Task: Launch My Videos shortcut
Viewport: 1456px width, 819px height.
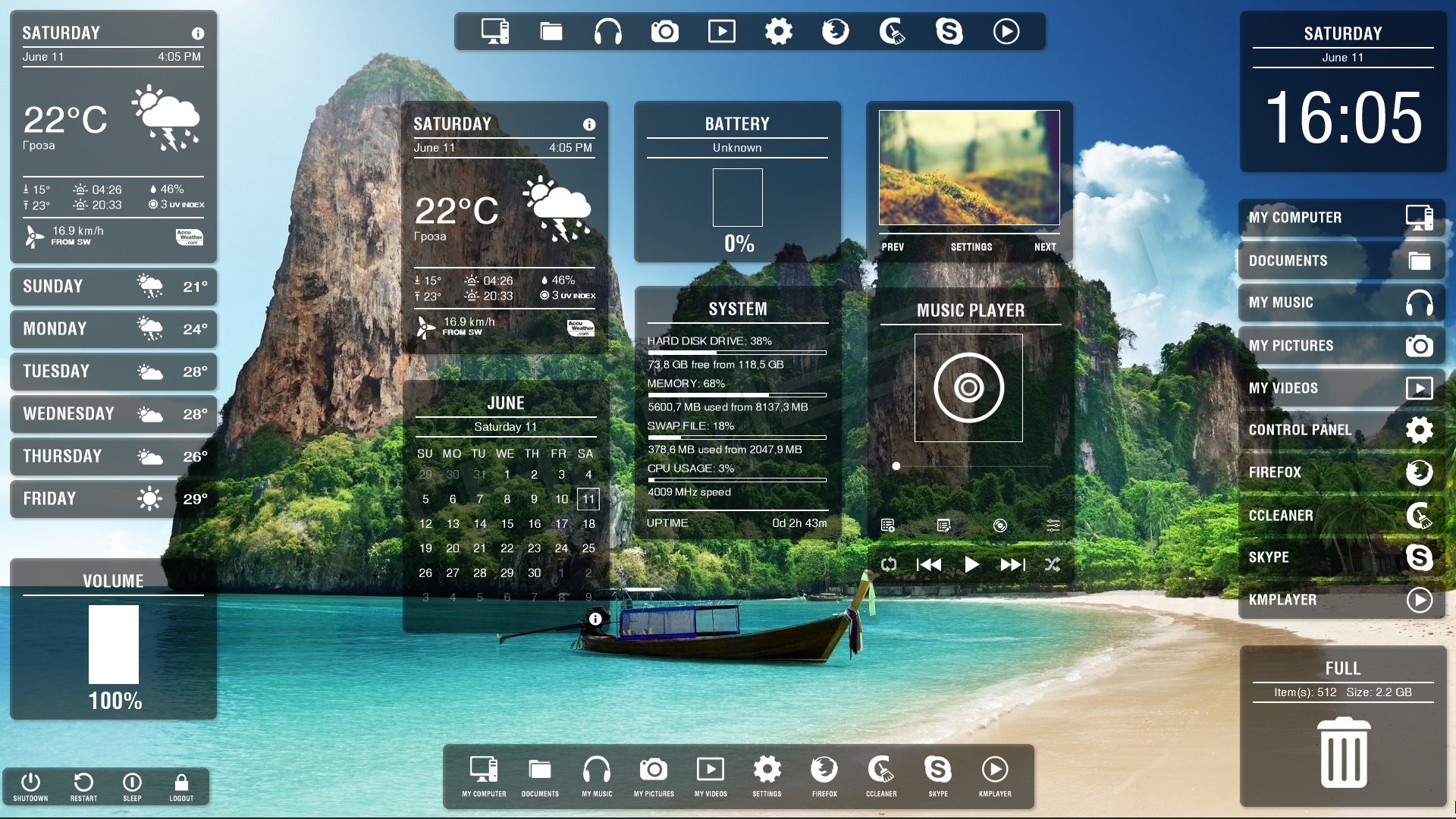Action: 1340,390
